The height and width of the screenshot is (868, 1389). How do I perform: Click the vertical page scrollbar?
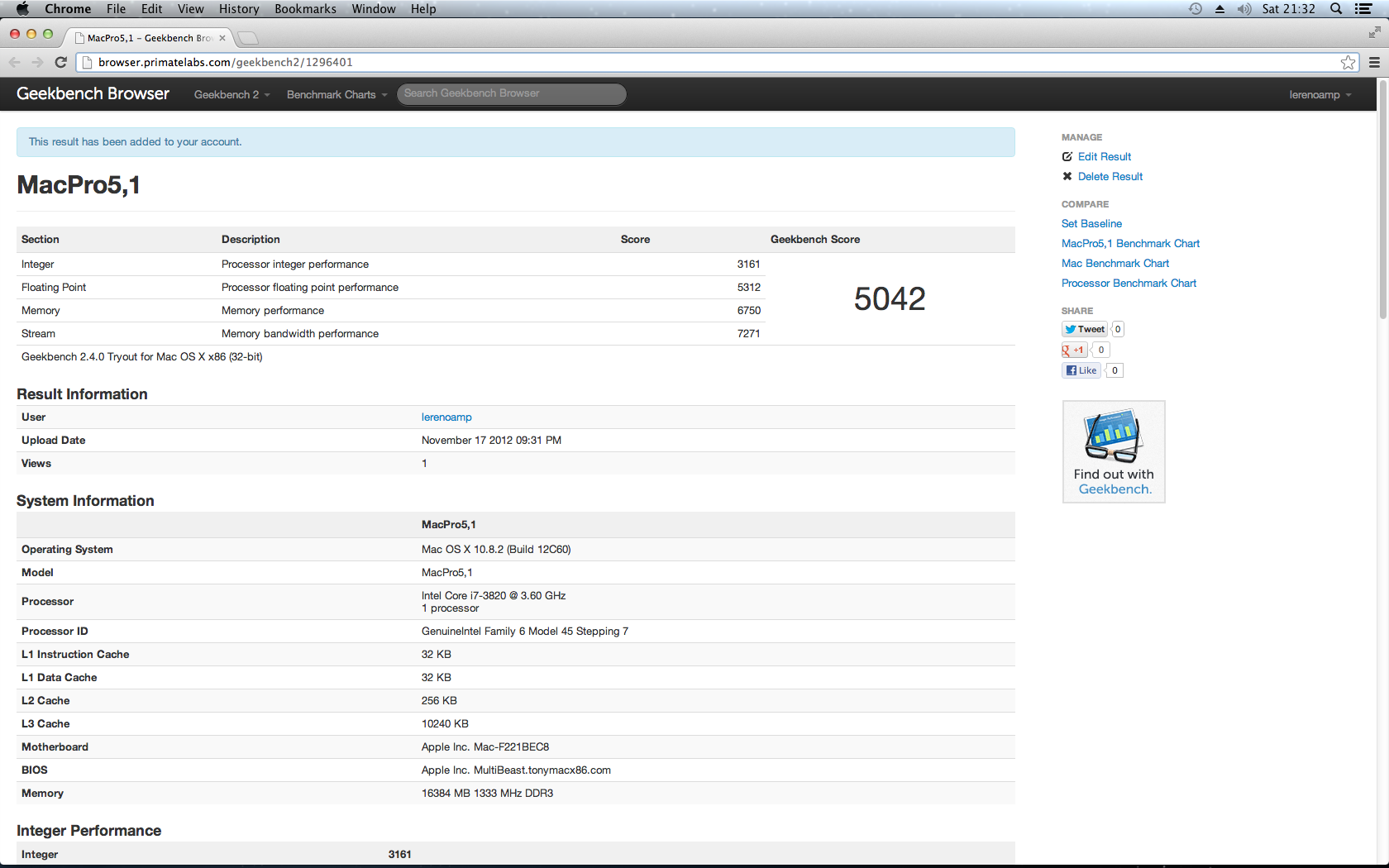pyautogui.click(x=1382, y=198)
